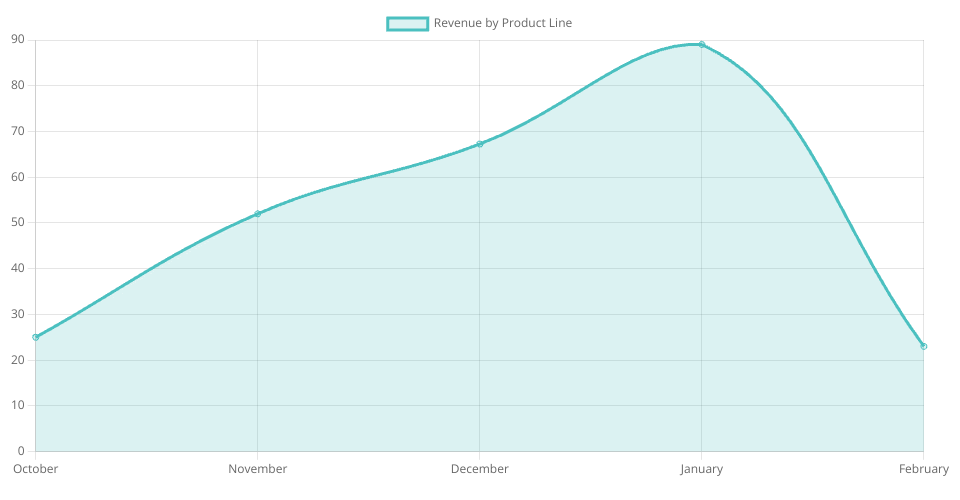
Task: Toggle the Revenue by Product Line legend label
Action: (502, 23)
